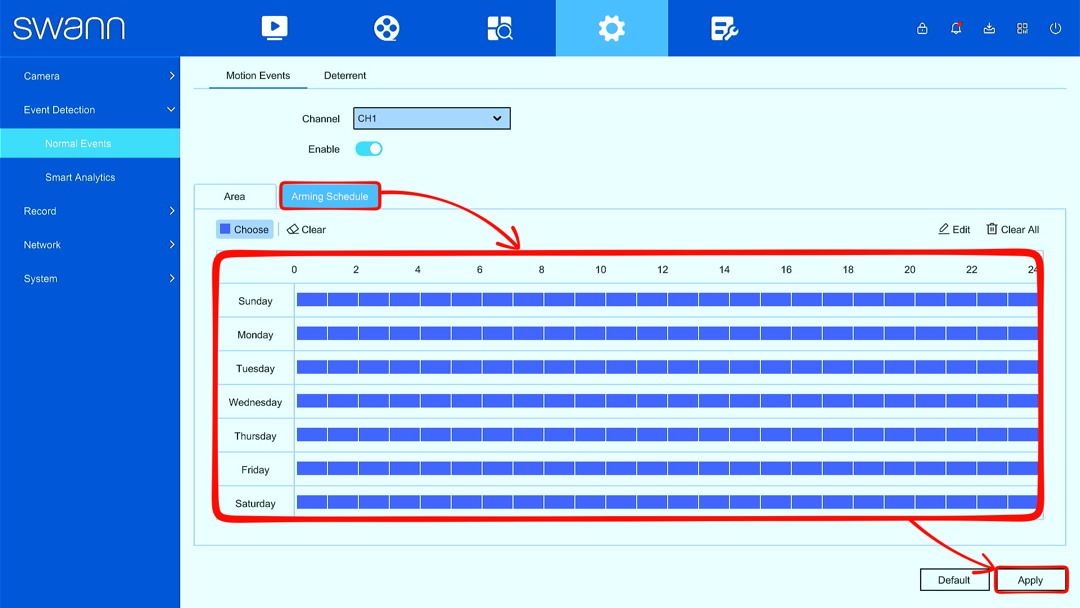Click the download icon in header
This screenshot has width=1080, height=608.
pos(989,28)
